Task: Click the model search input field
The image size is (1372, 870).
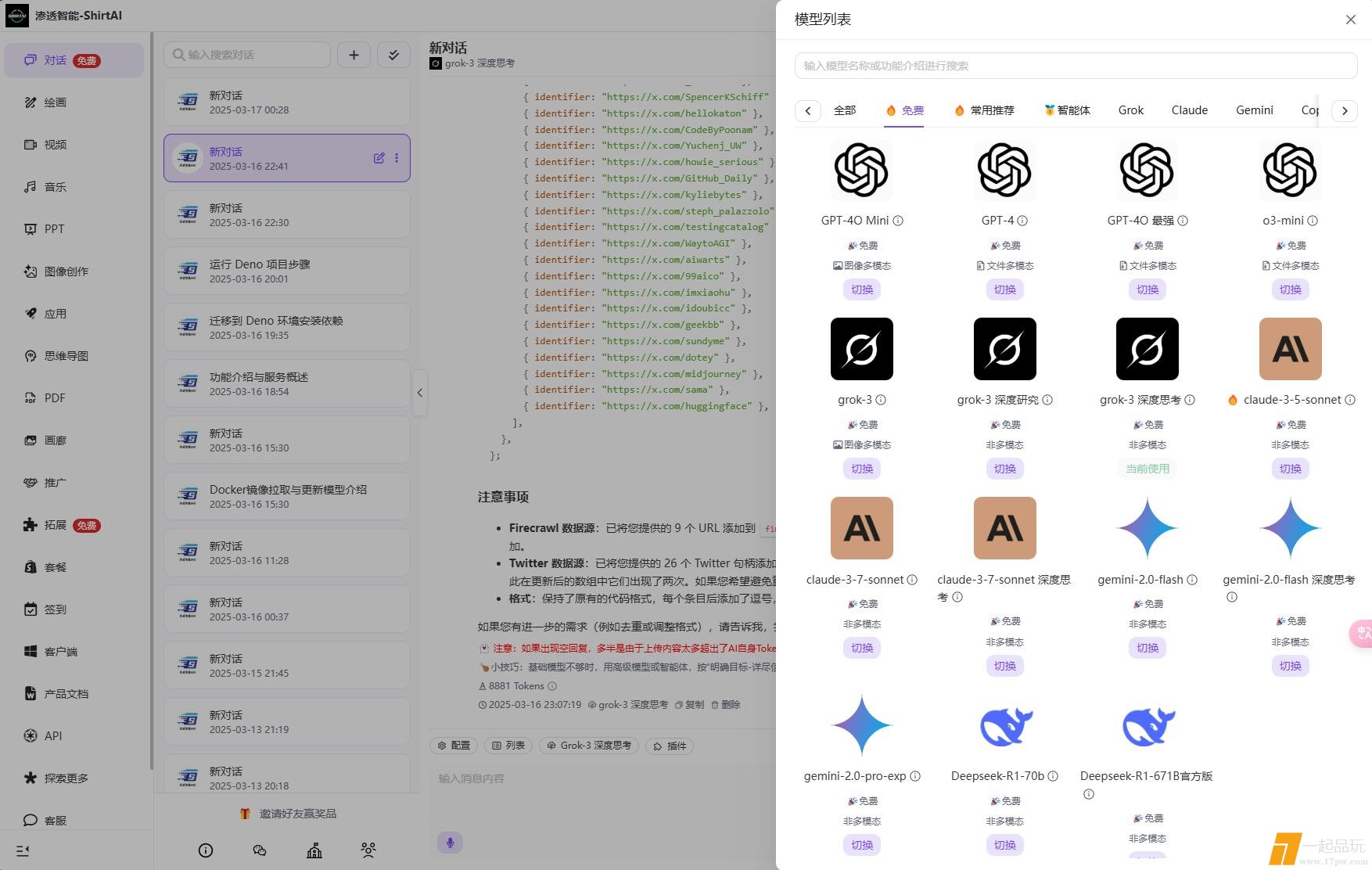Action: [1076, 66]
